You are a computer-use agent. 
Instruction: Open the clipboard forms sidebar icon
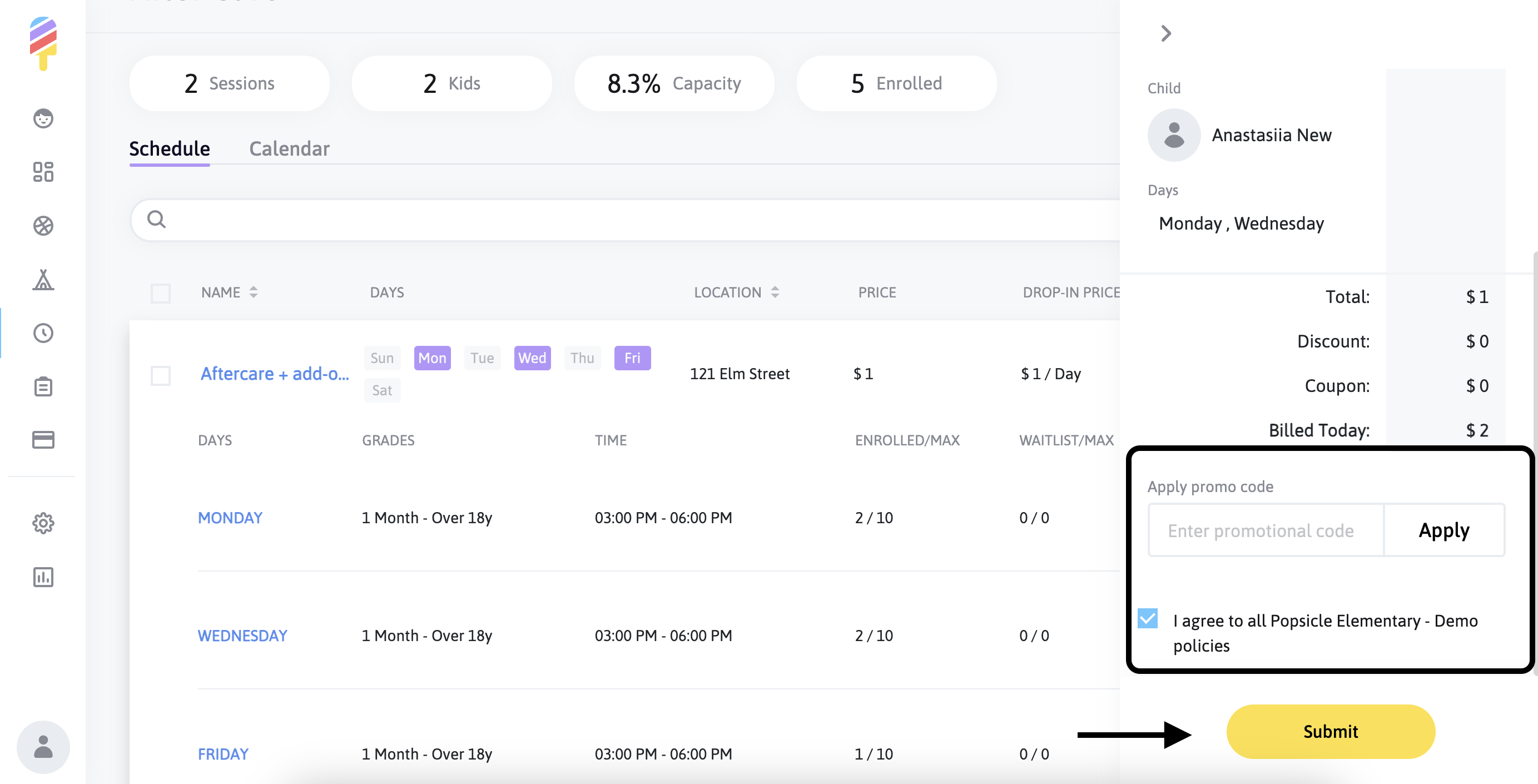click(x=43, y=387)
